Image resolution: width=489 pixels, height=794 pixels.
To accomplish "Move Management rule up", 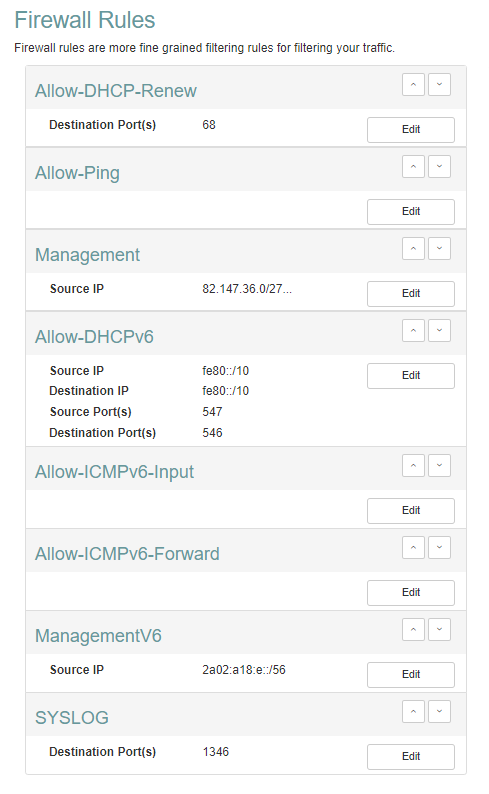I will (x=413, y=249).
